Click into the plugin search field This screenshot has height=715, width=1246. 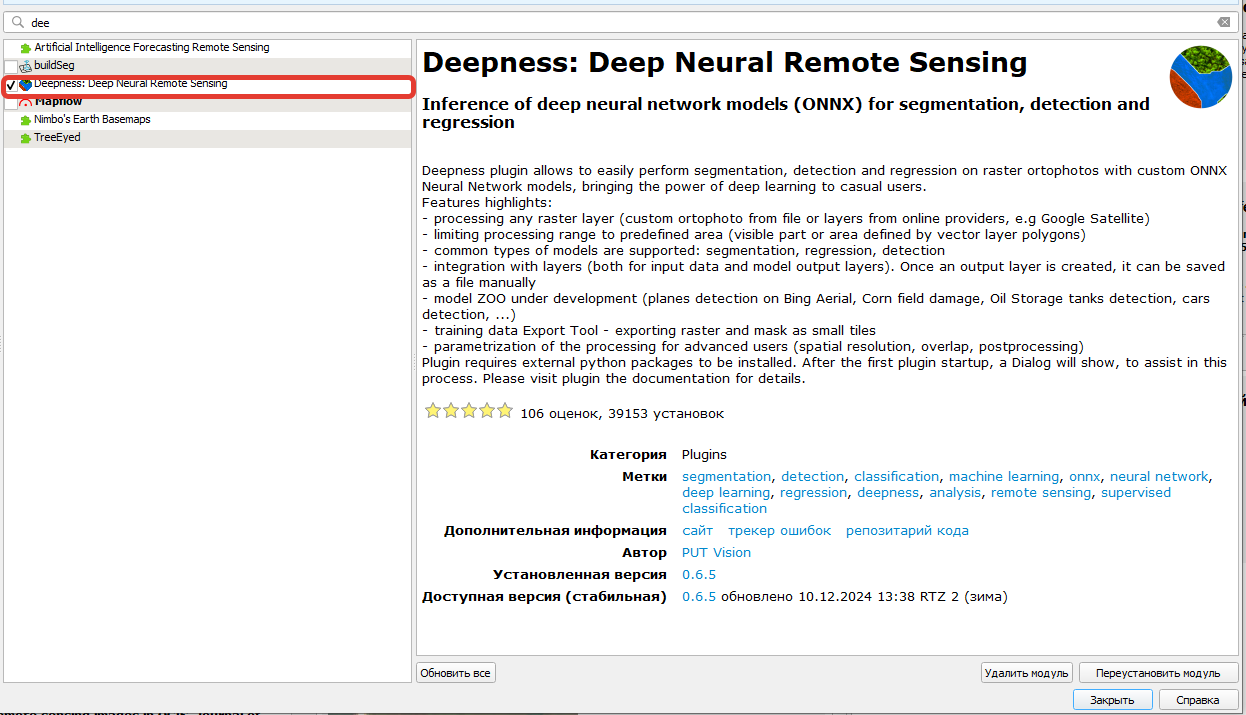click(620, 22)
